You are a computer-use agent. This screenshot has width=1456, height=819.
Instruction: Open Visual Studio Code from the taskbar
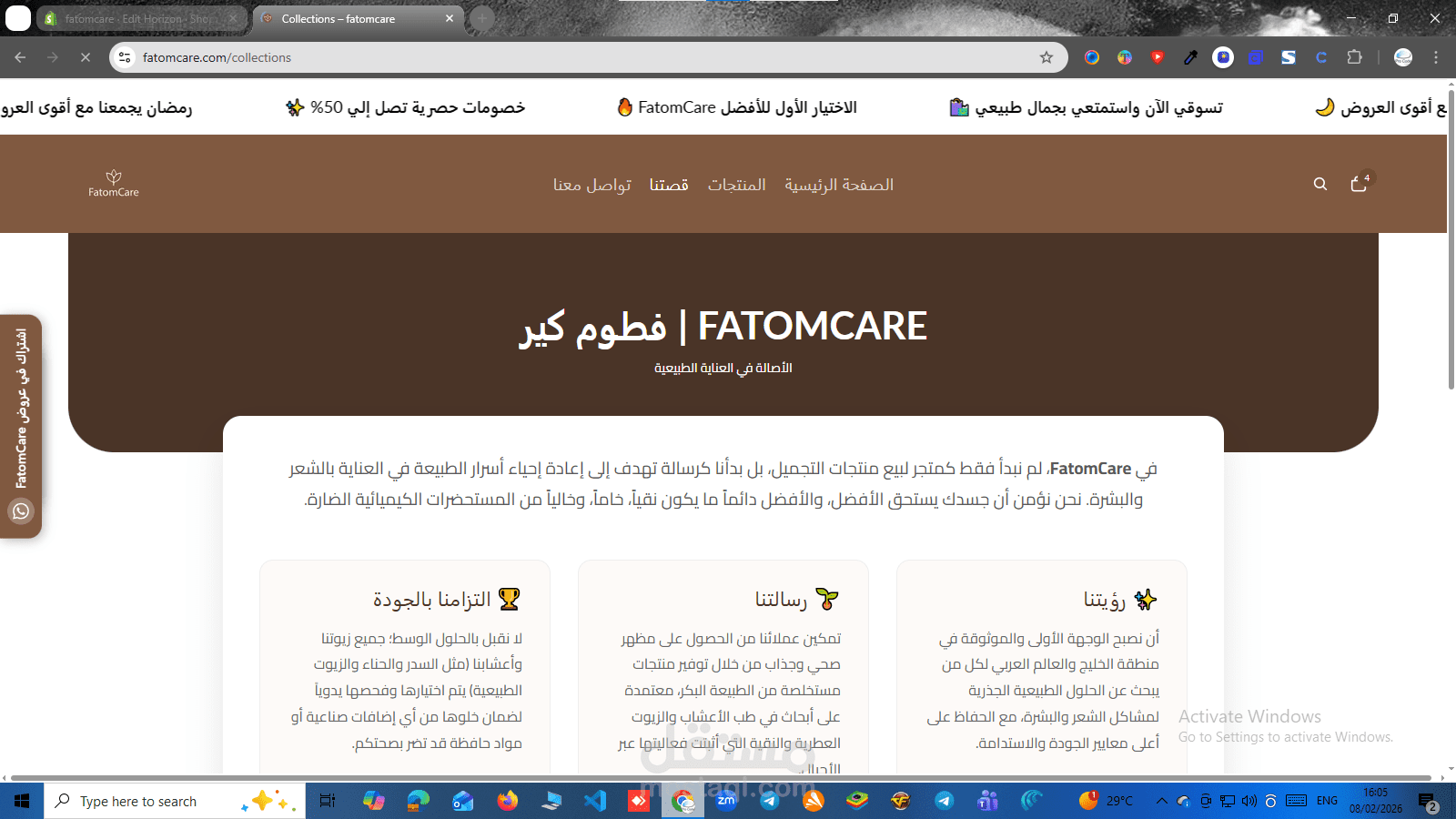(x=595, y=801)
